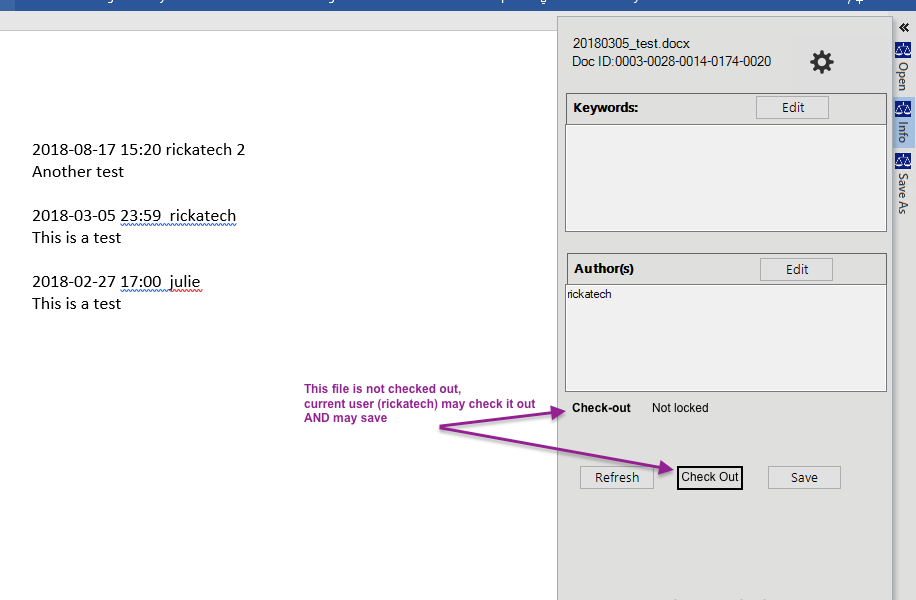The height and width of the screenshot is (600, 916).
Task: Open settings via the gear icon
Action: [821, 62]
